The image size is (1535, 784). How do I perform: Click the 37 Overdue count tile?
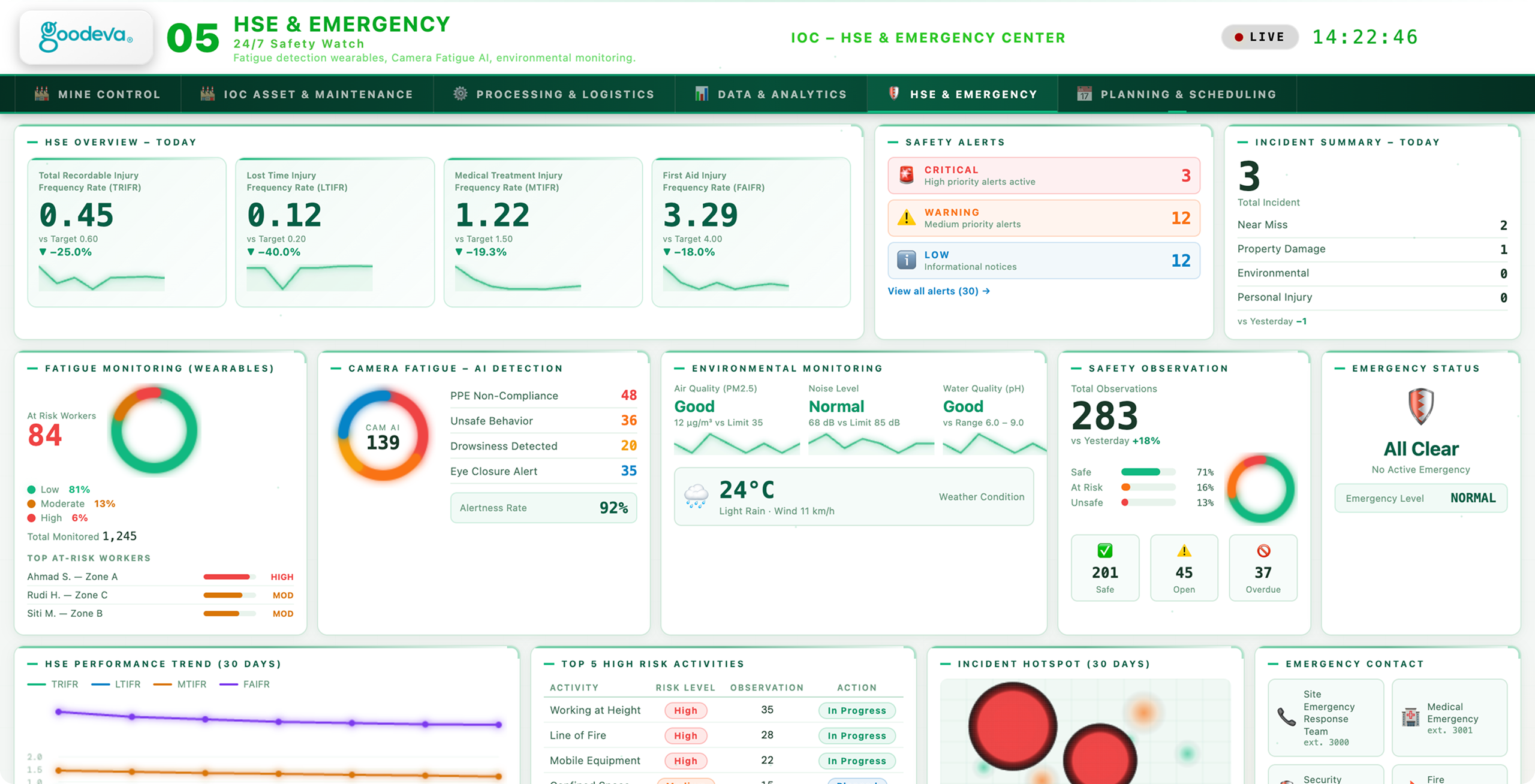1263,568
